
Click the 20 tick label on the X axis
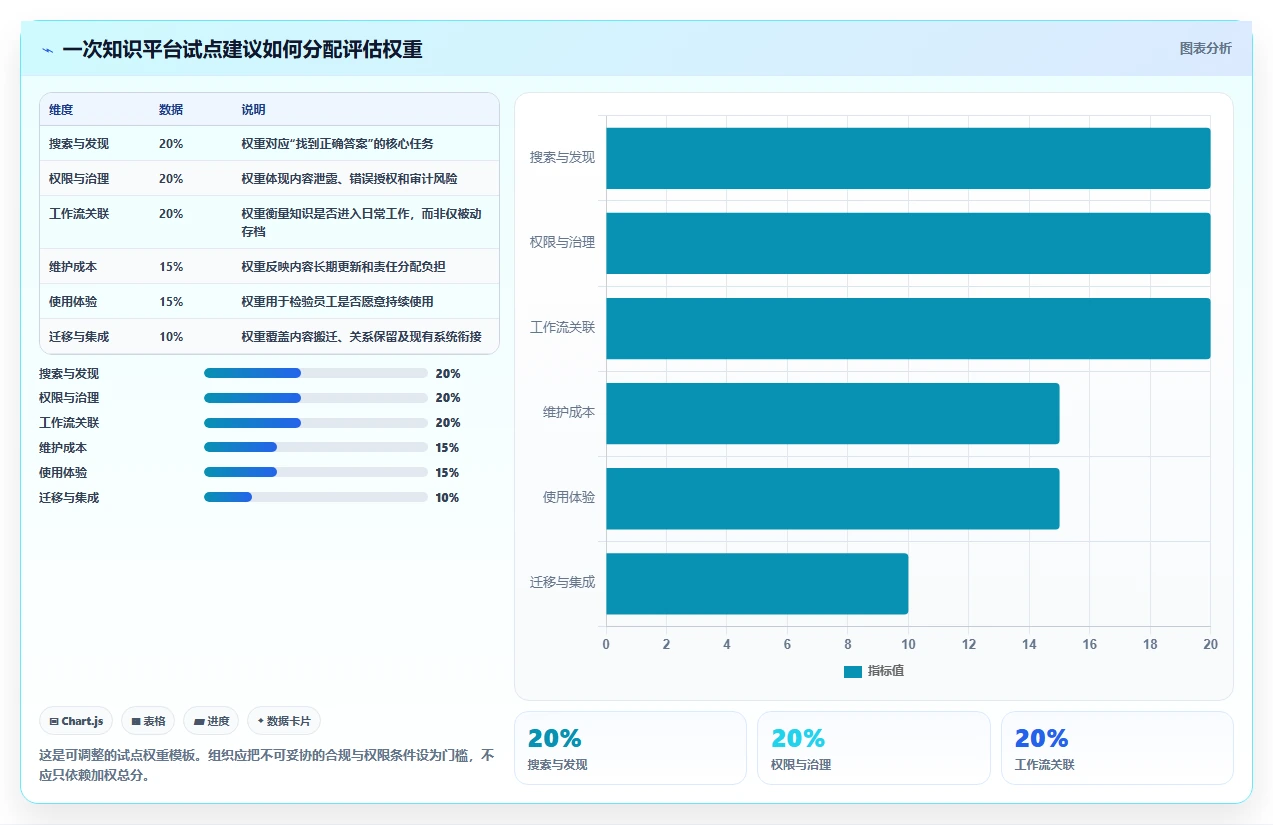[x=1210, y=645]
